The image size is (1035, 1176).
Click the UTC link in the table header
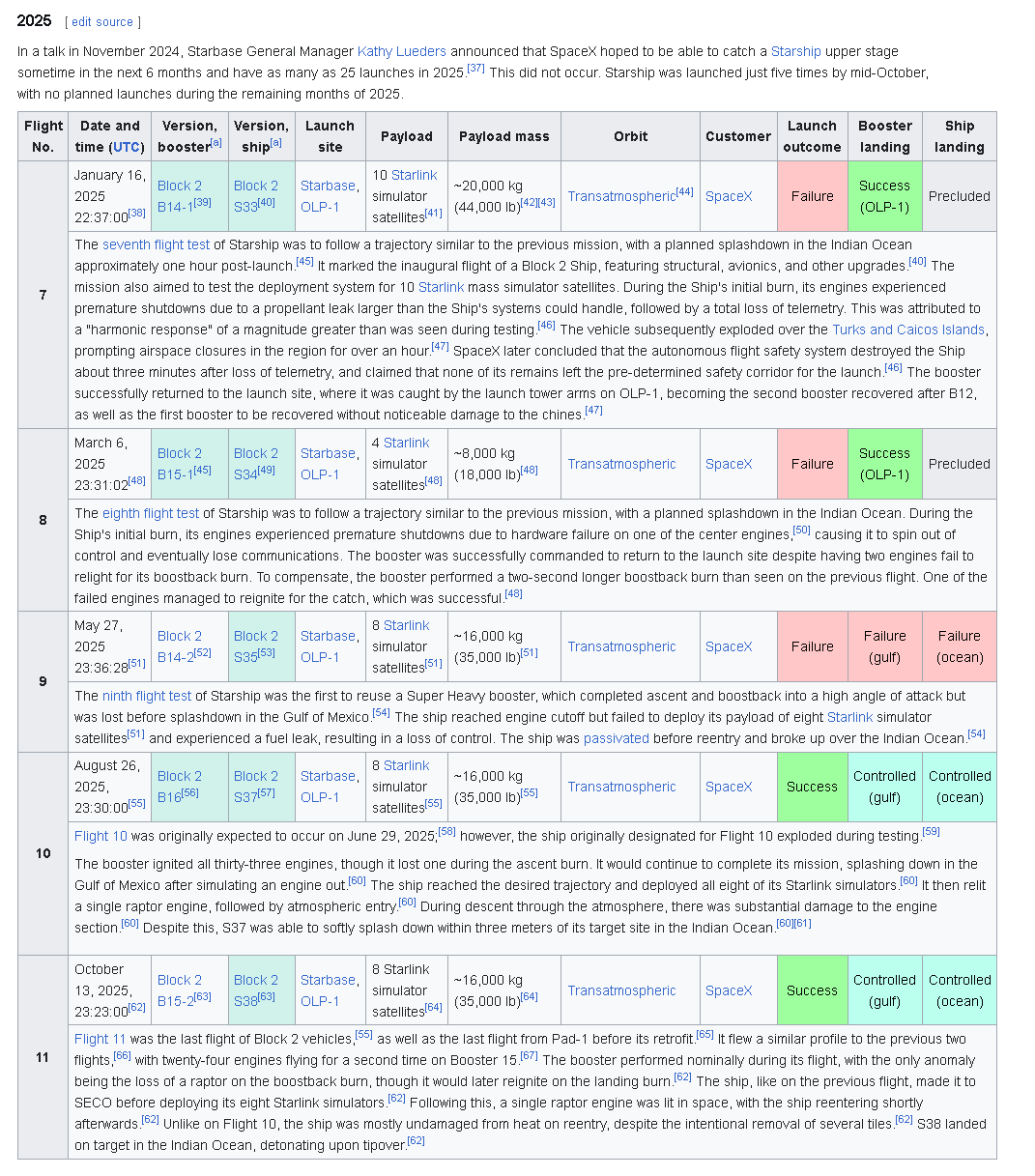click(x=126, y=147)
